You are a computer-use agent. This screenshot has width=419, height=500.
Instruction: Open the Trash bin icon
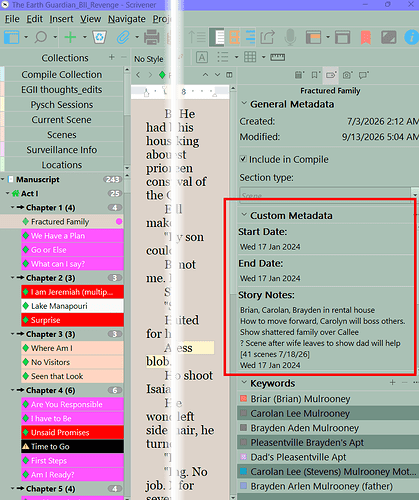[99, 37]
